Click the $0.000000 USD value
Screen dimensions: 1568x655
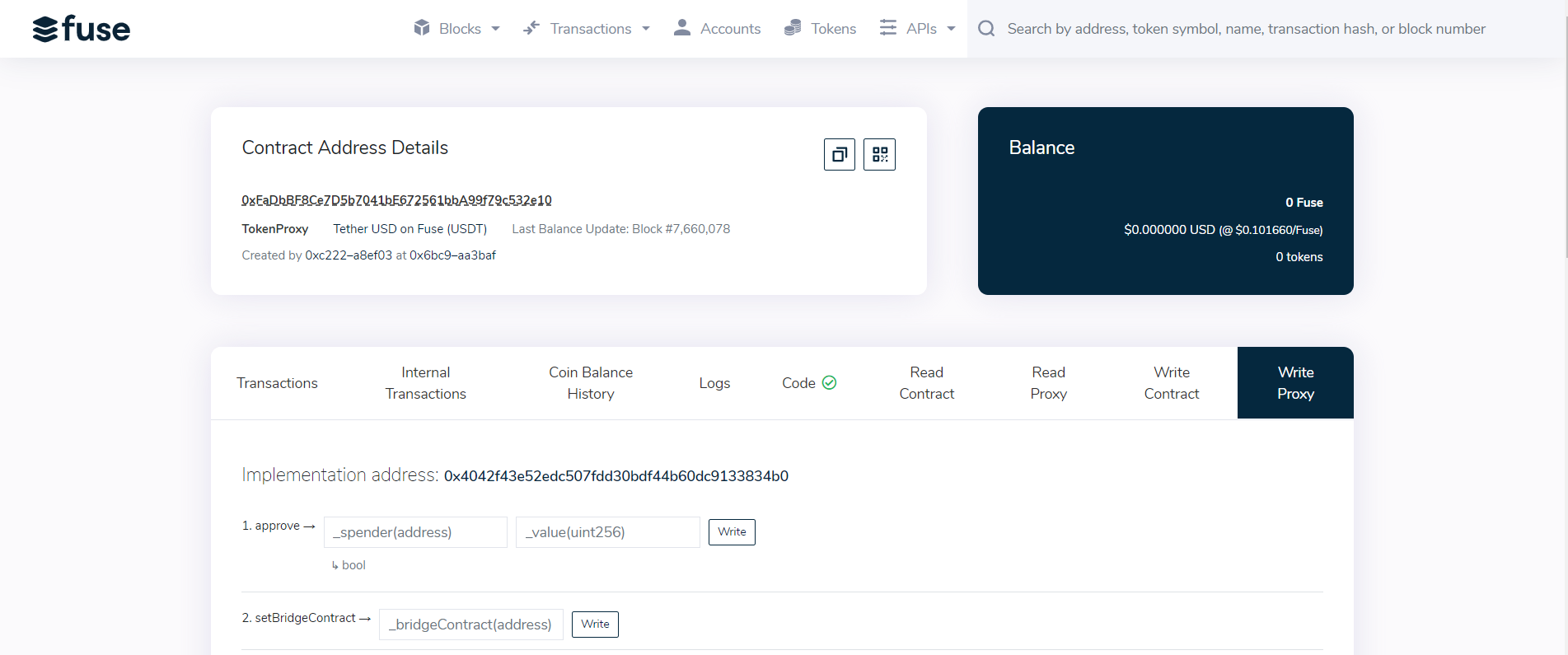(1169, 230)
